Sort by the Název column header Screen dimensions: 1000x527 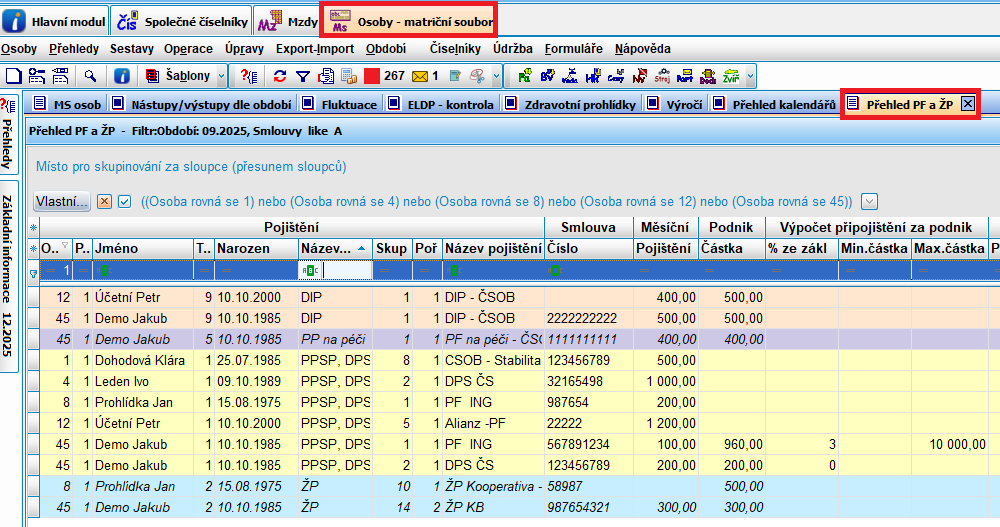click(325, 248)
